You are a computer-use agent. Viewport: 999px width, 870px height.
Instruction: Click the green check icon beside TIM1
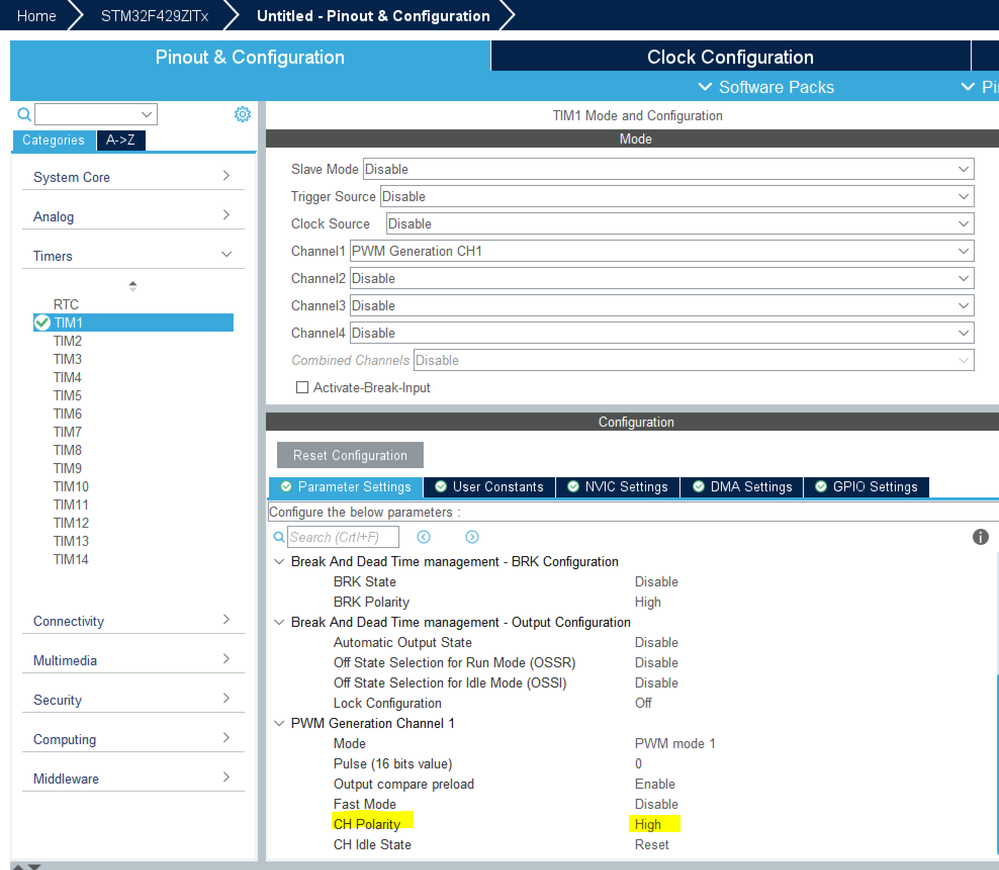42,323
